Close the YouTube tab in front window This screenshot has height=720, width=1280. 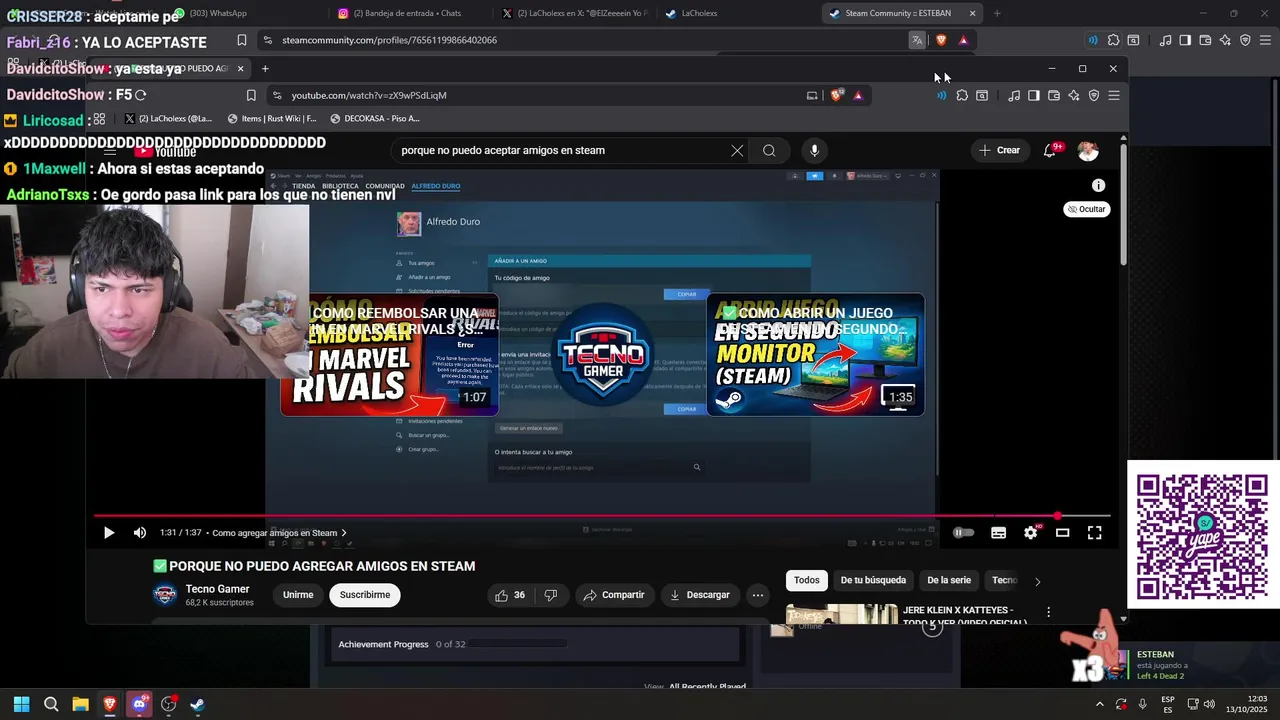click(240, 69)
